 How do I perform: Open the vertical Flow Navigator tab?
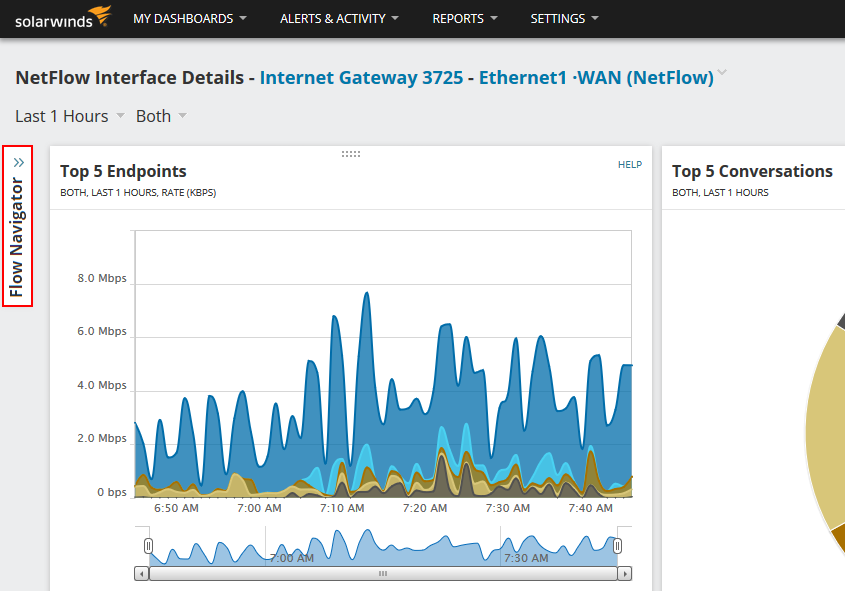(x=17, y=237)
